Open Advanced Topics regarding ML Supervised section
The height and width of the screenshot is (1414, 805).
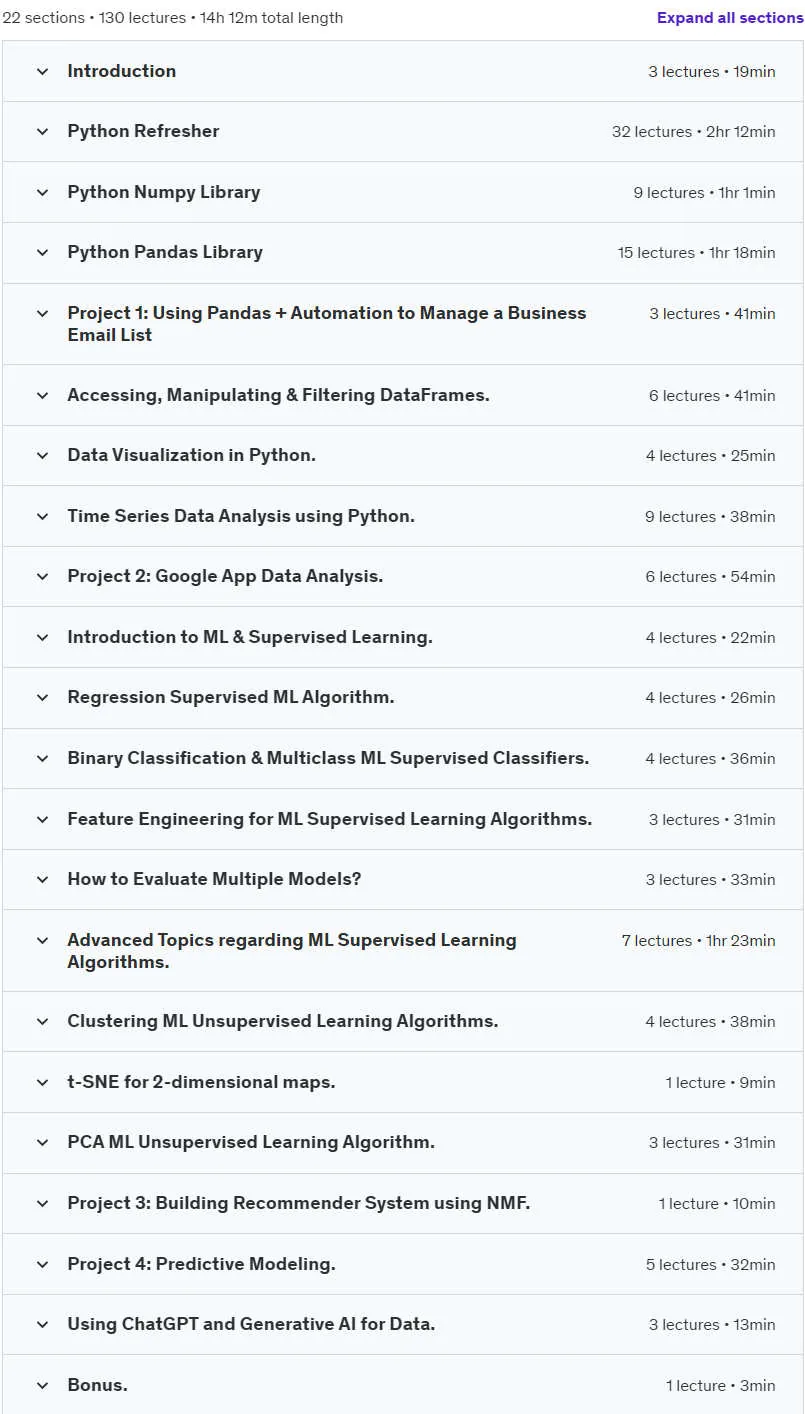pyautogui.click(x=403, y=951)
